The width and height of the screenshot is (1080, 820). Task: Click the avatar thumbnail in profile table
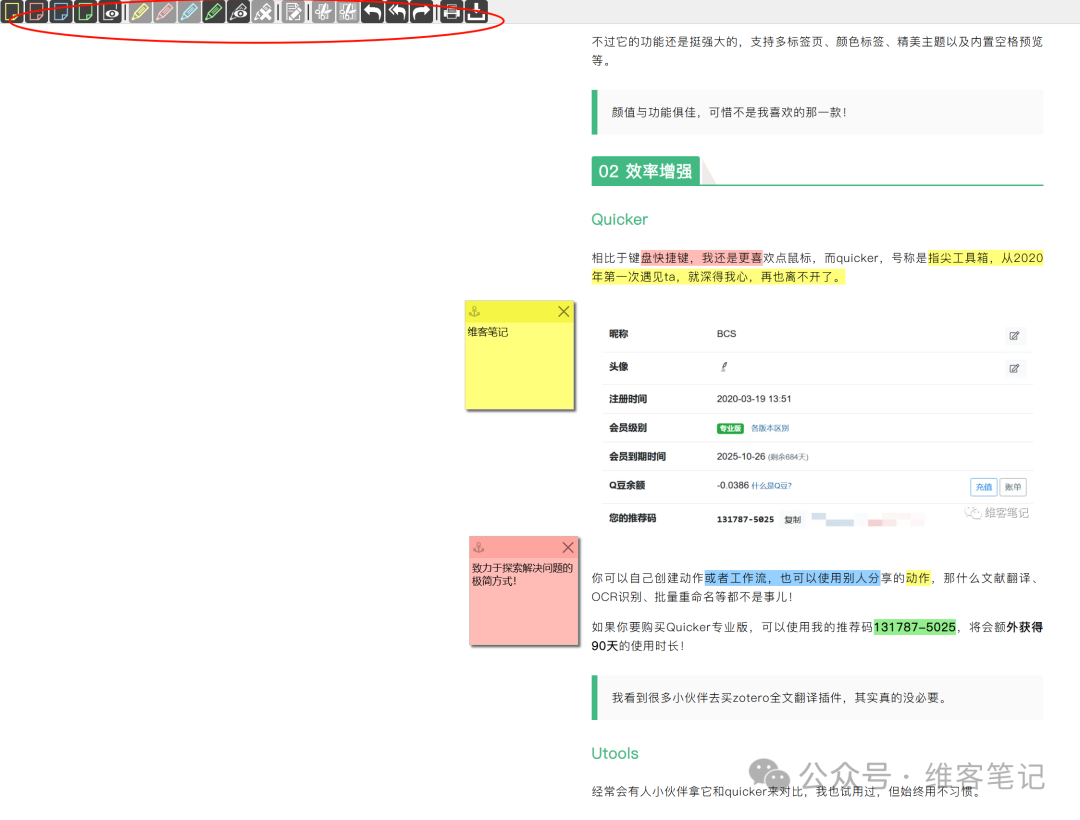click(x=724, y=367)
